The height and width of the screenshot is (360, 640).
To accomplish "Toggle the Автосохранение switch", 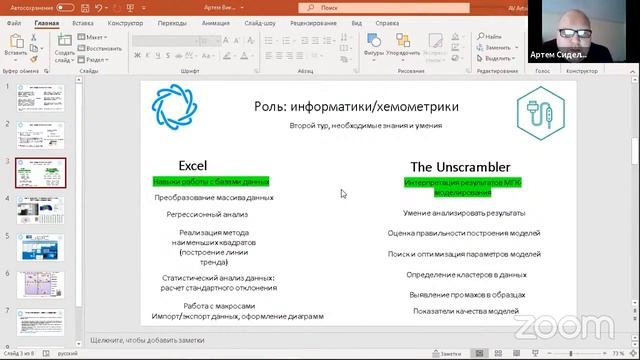I will tap(65, 8).
